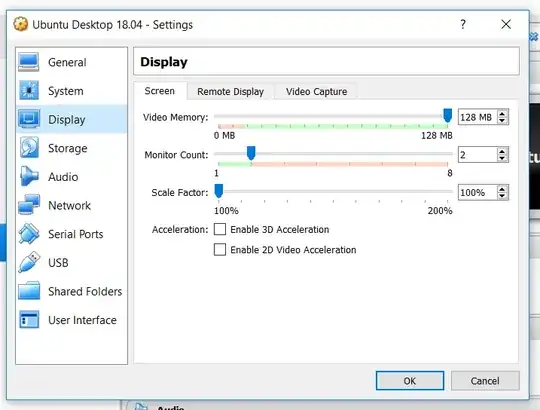Click the Video Memory value field

478,117
